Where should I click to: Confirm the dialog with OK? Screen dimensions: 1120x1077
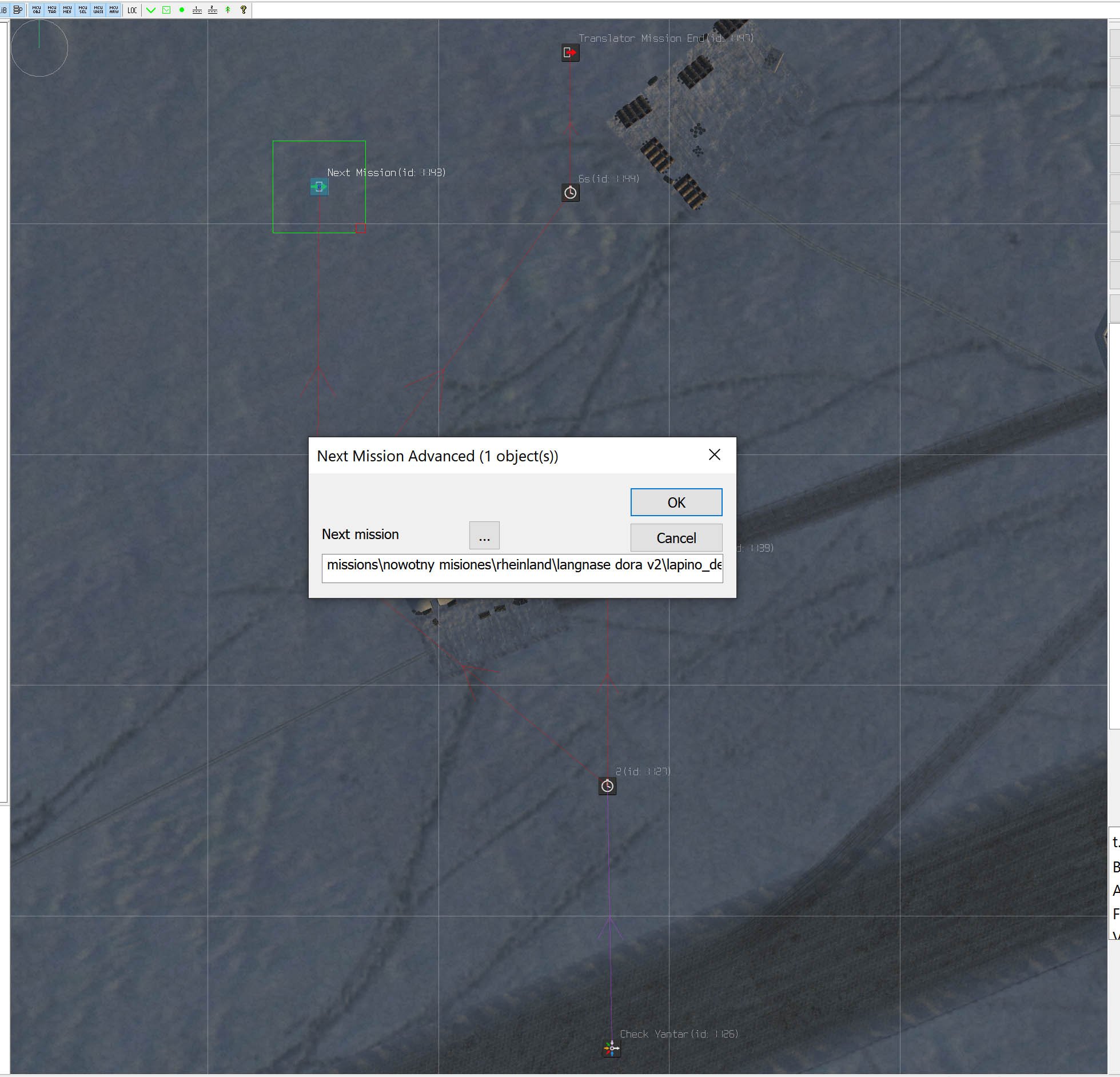pos(676,502)
